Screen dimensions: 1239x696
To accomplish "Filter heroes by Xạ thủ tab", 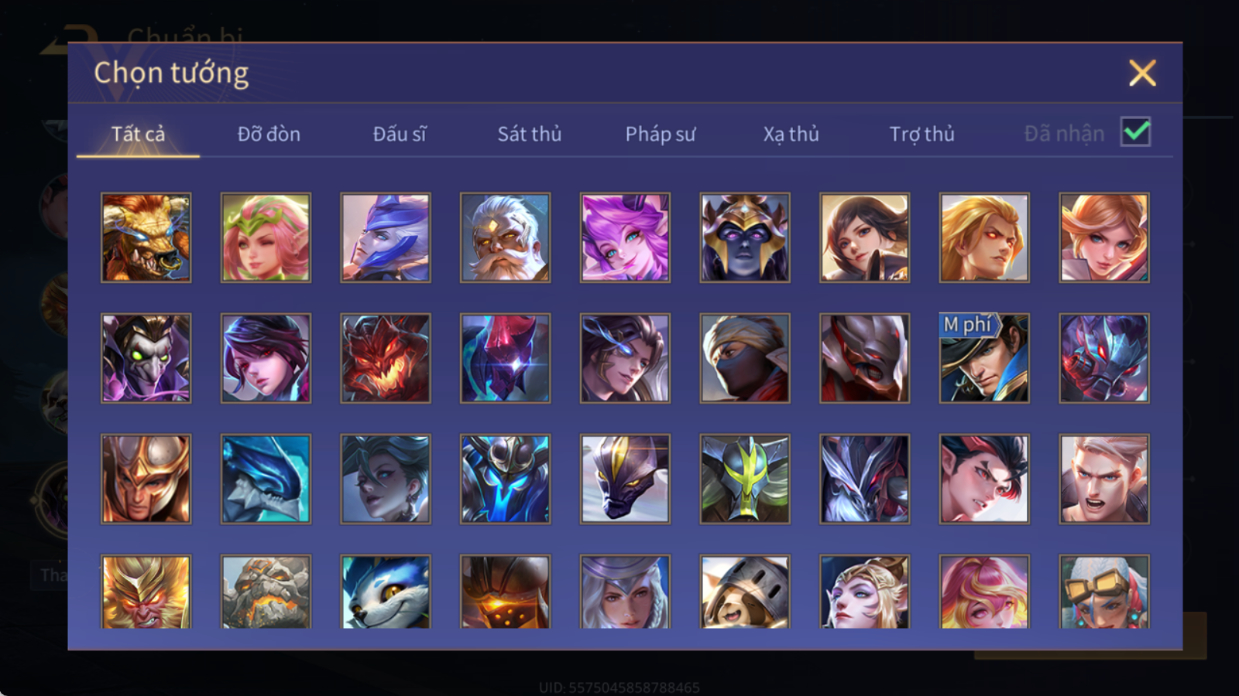I will point(791,134).
